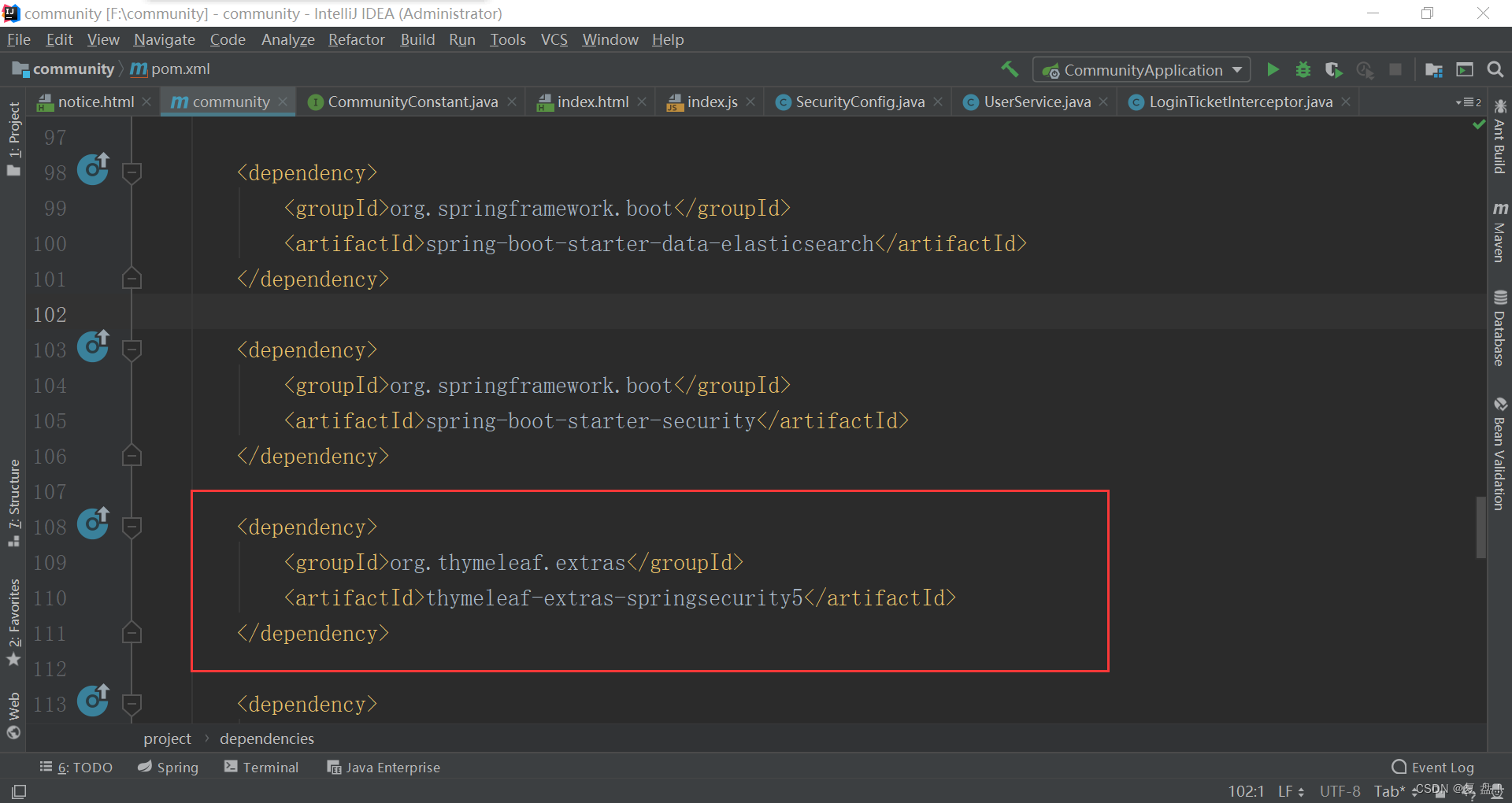Switch to the CommunityConstant.java tab
This screenshot has height=803, width=1512.
point(412,102)
